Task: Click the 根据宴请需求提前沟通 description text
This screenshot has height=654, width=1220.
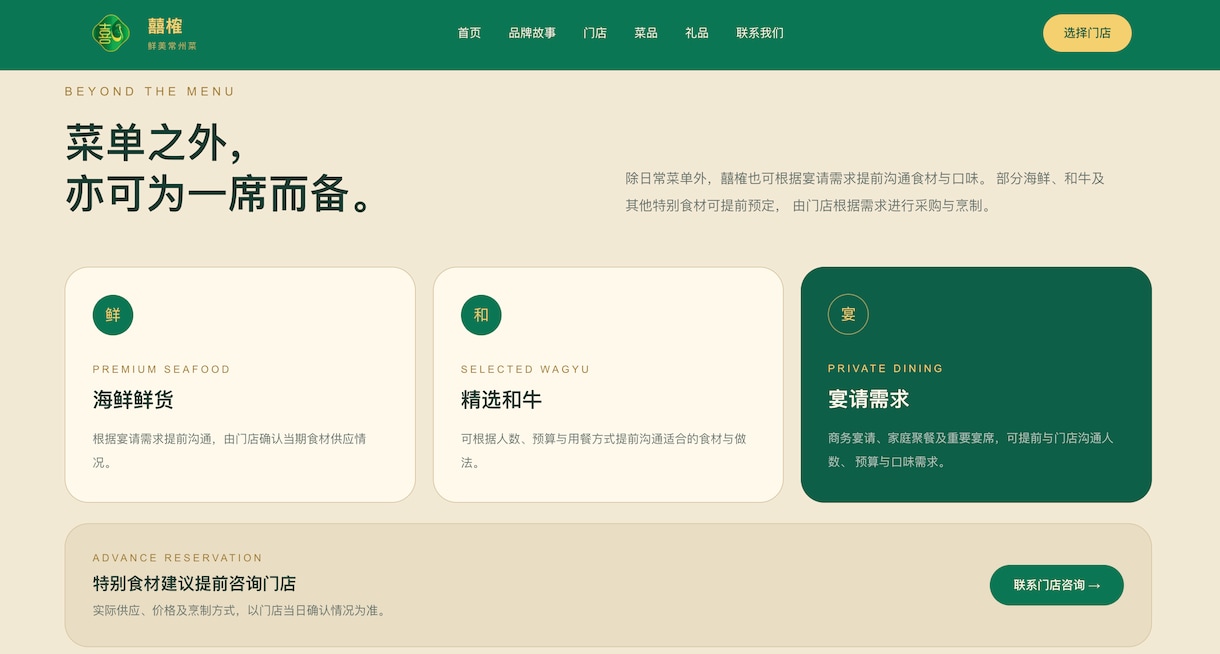Action: [x=229, y=451]
